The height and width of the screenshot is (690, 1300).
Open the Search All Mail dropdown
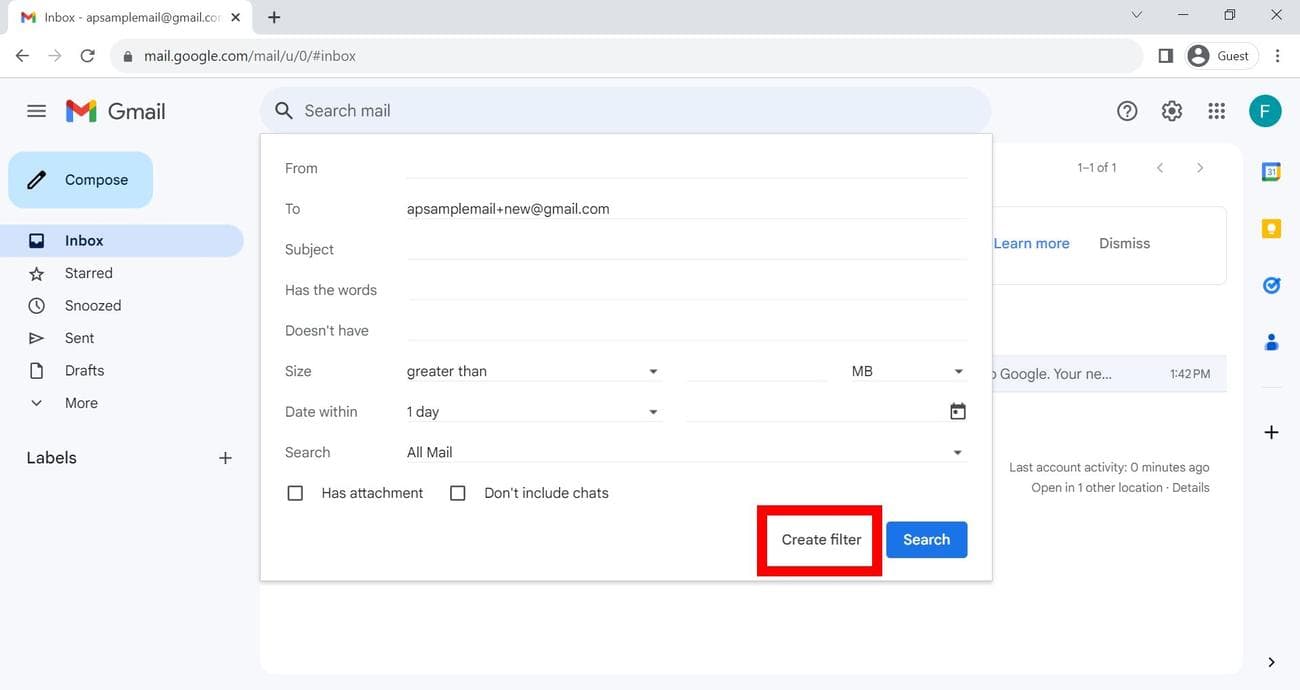957,452
